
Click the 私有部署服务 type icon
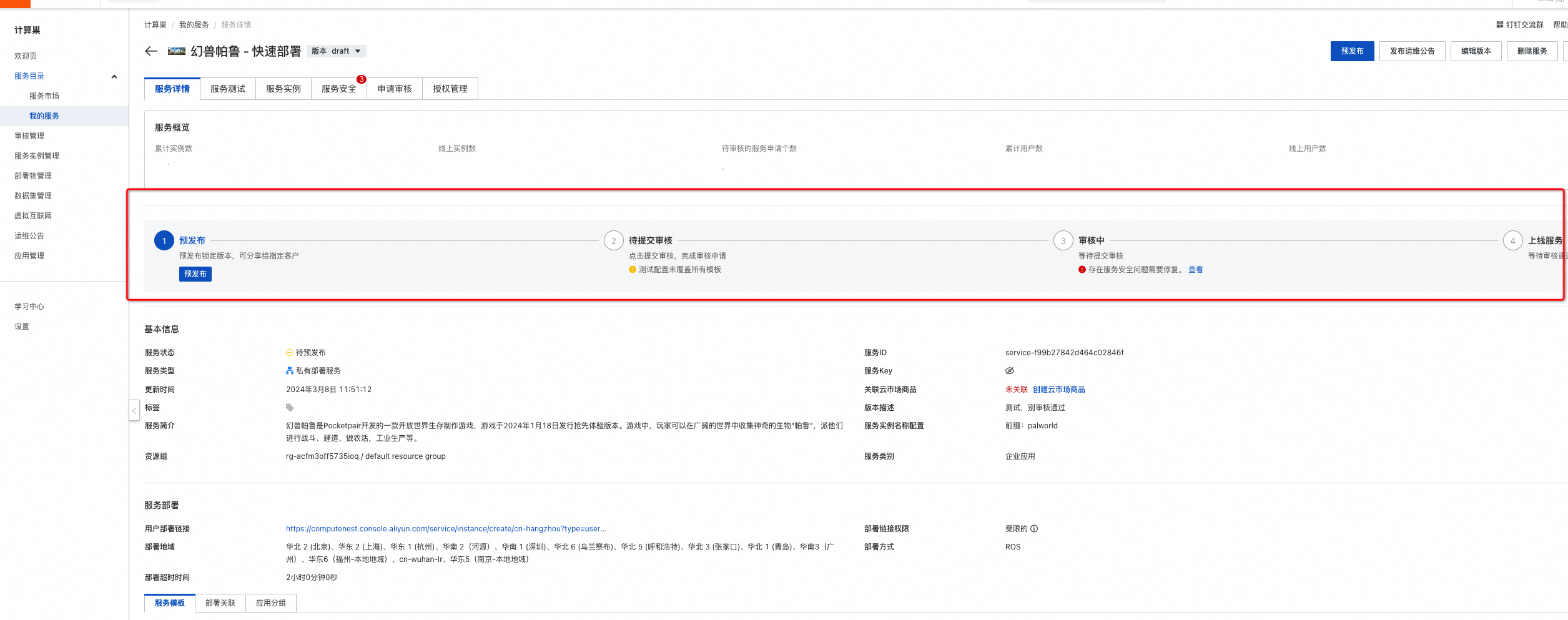[x=290, y=371]
